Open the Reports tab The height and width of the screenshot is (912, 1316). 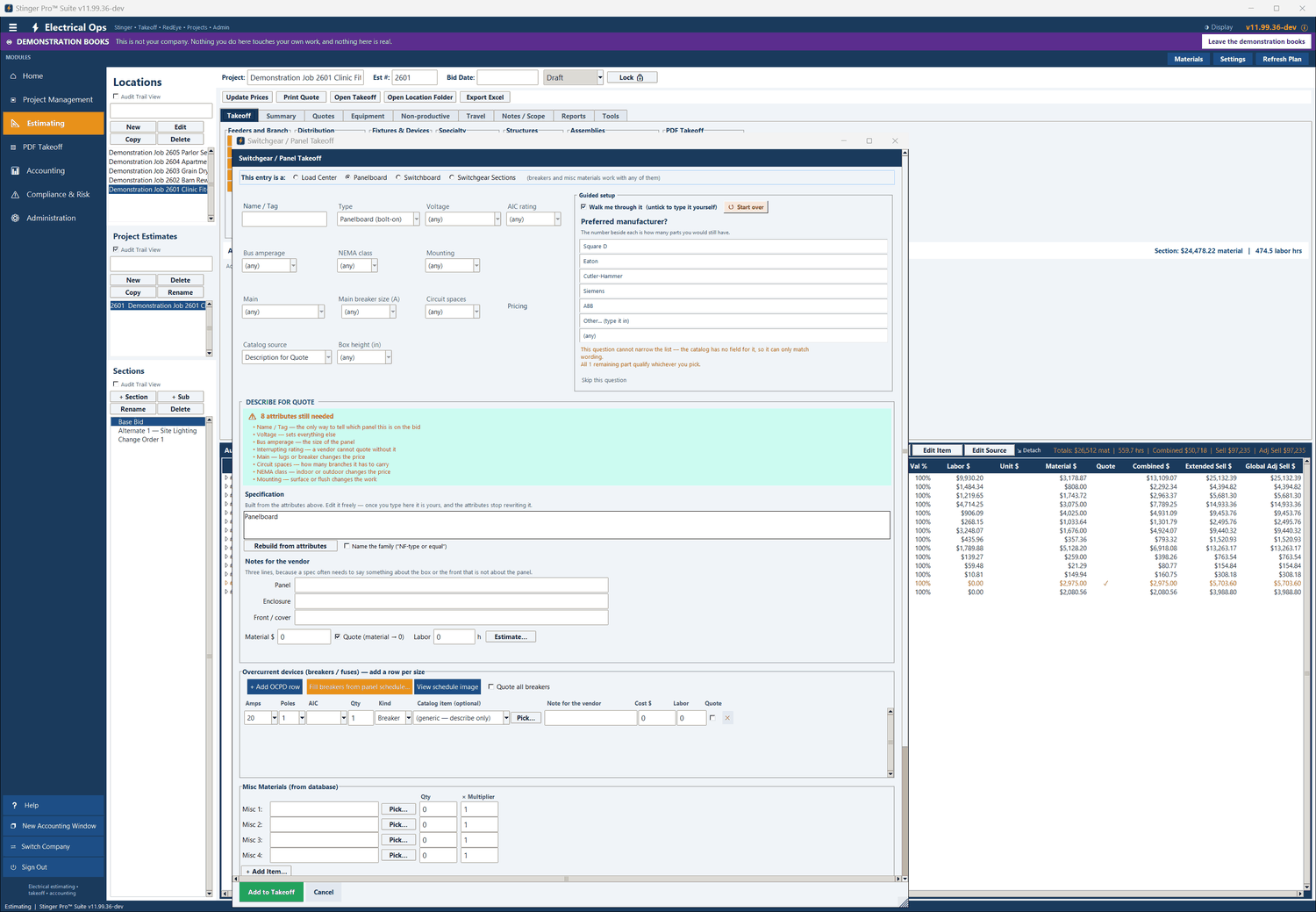point(574,116)
